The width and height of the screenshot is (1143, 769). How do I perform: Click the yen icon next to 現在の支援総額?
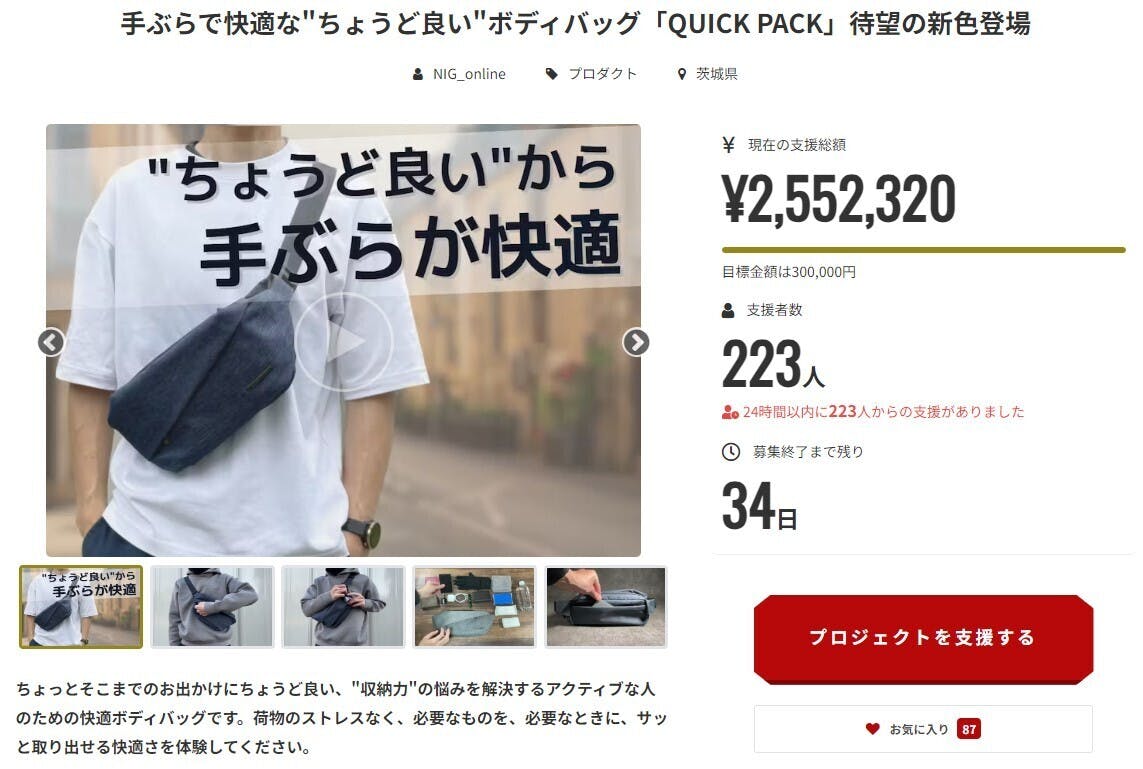click(x=728, y=144)
